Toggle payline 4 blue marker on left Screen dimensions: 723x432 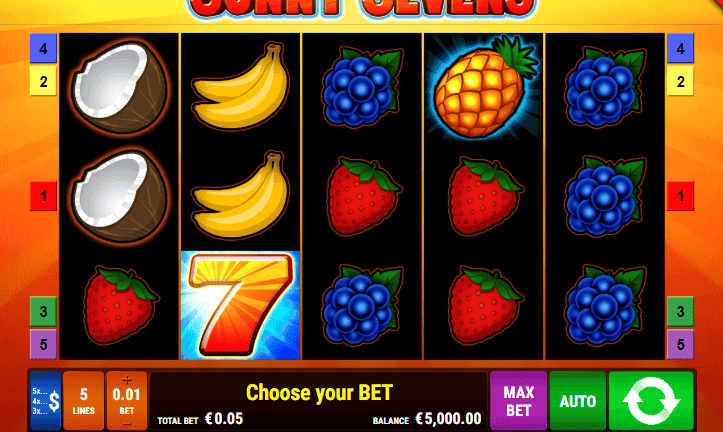click(43, 48)
